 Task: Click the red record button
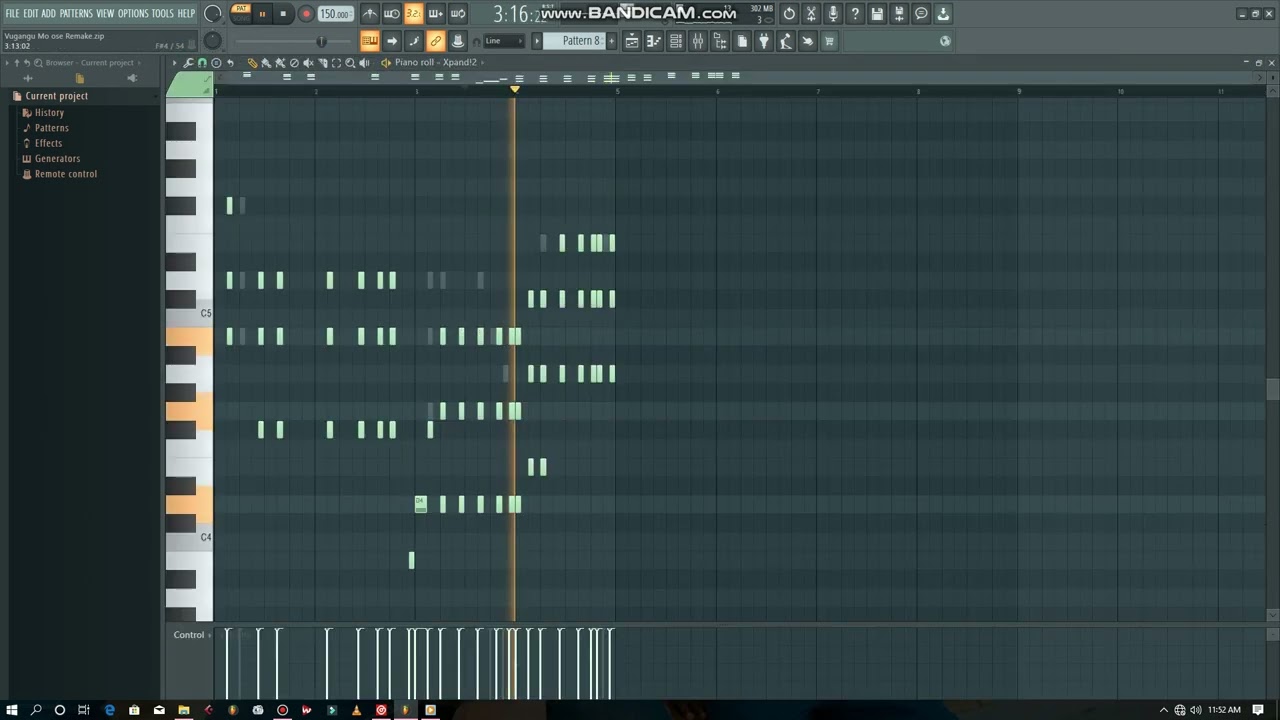(306, 14)
